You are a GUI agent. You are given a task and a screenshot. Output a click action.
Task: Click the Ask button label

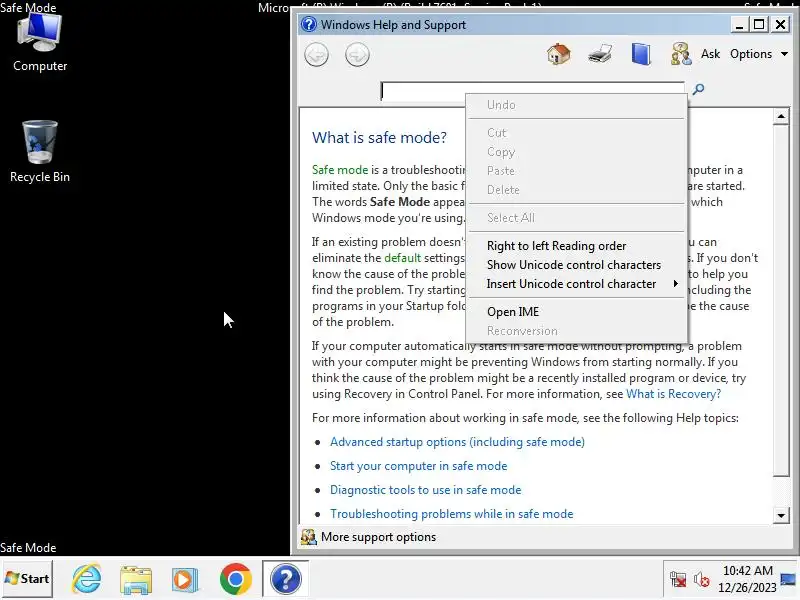tap(710, 54)
